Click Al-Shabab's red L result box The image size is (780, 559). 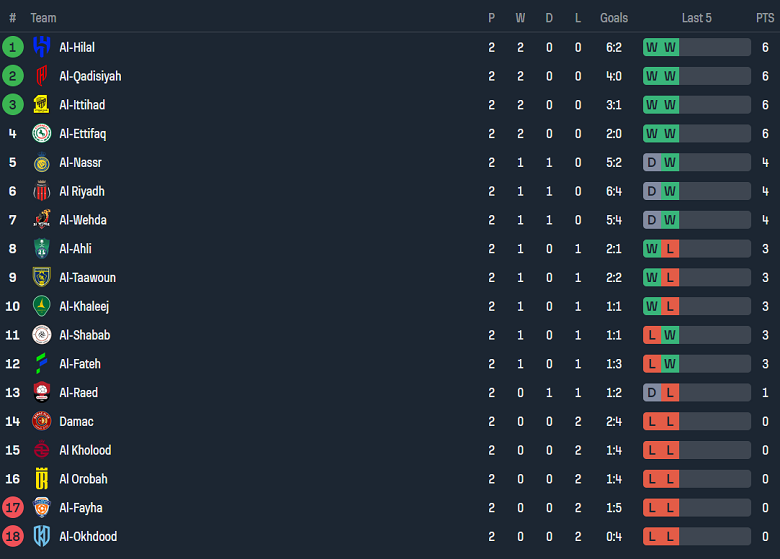point(652,335)
